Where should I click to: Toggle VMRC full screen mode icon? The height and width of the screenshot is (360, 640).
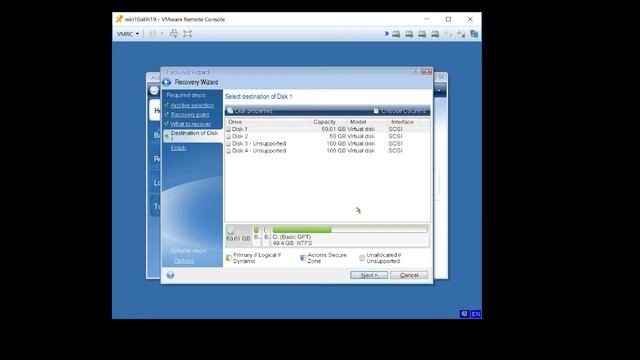[x=187, y=34]
